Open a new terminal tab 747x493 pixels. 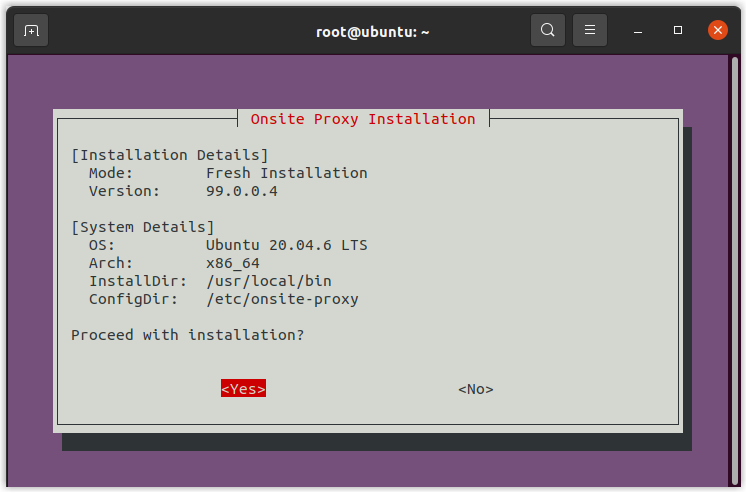(31, 30)
